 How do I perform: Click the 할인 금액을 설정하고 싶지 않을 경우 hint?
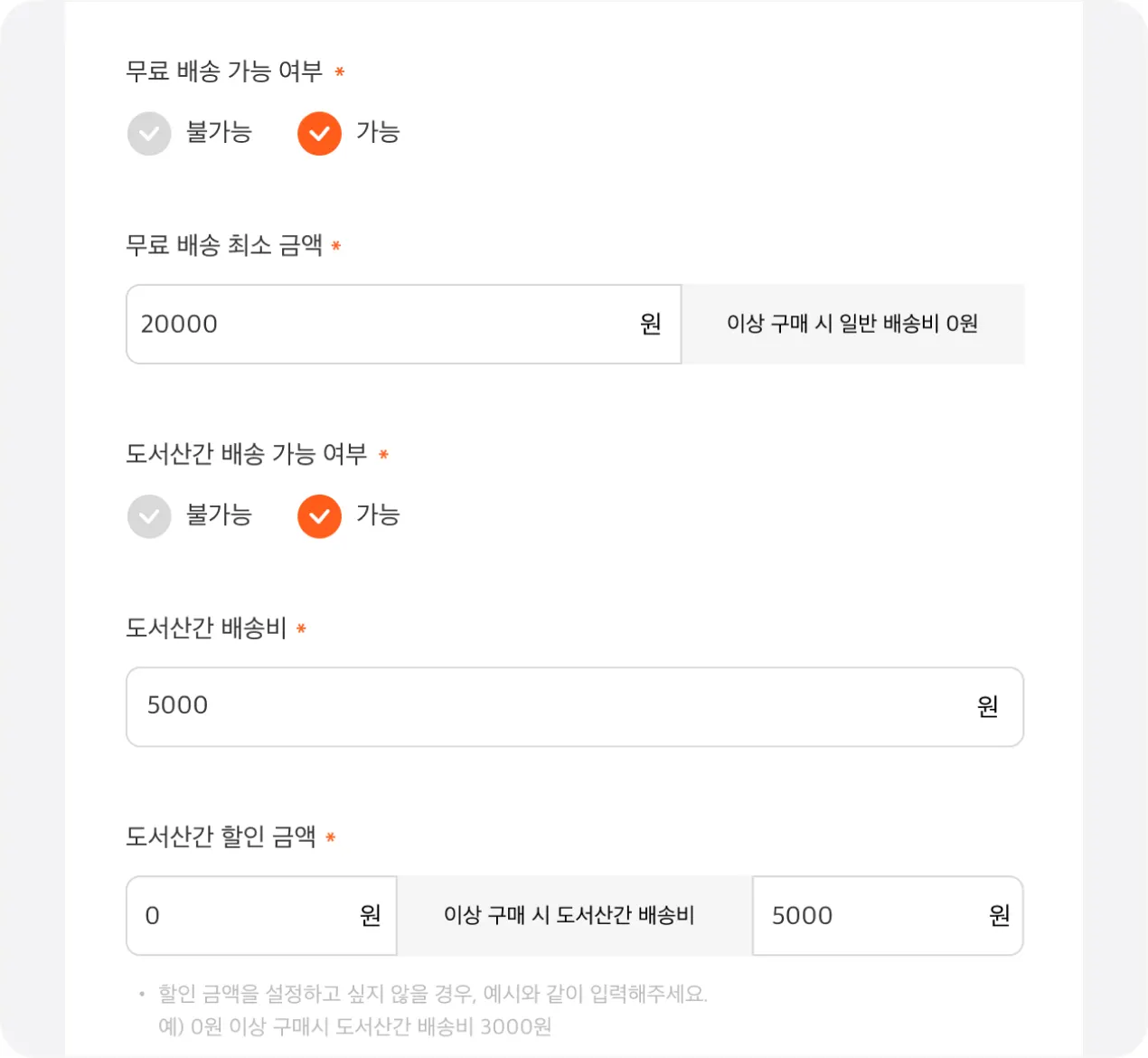tap(432, 994)
